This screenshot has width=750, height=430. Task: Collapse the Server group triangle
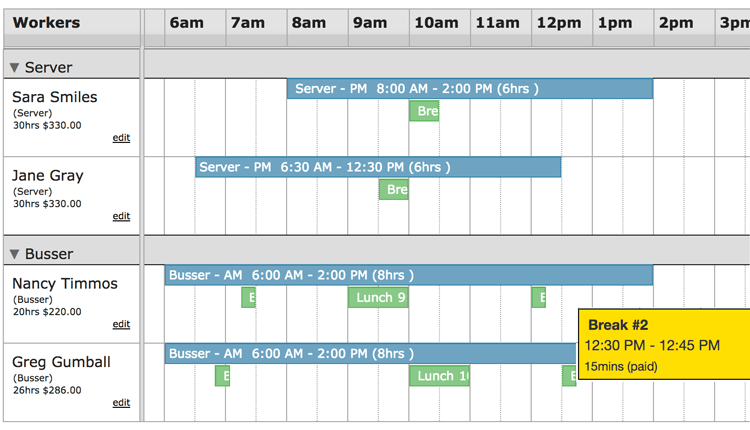click(x=14, y=67)
